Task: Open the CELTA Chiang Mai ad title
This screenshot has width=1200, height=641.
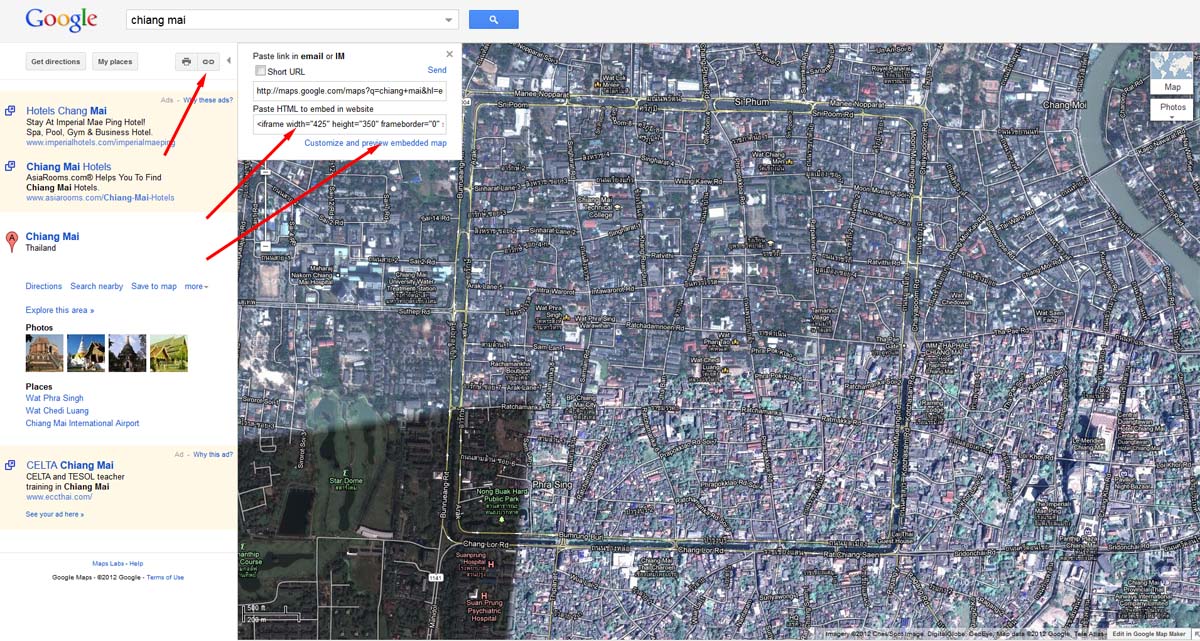Action: click(70, 465)
